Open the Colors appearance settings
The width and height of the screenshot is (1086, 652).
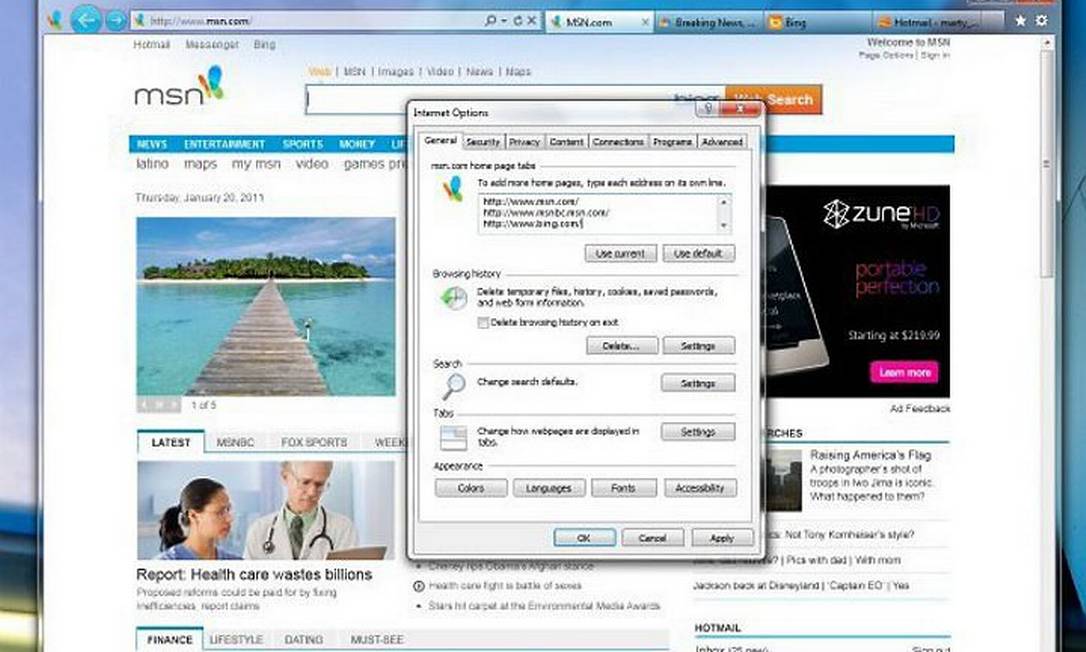coord(471,489)
